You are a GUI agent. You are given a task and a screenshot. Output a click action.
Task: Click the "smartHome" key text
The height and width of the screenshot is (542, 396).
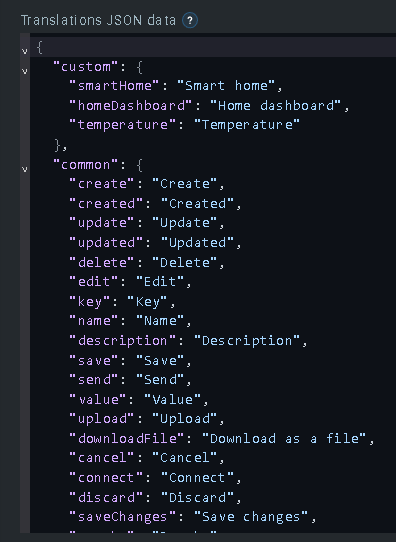[x=114, y=86]
